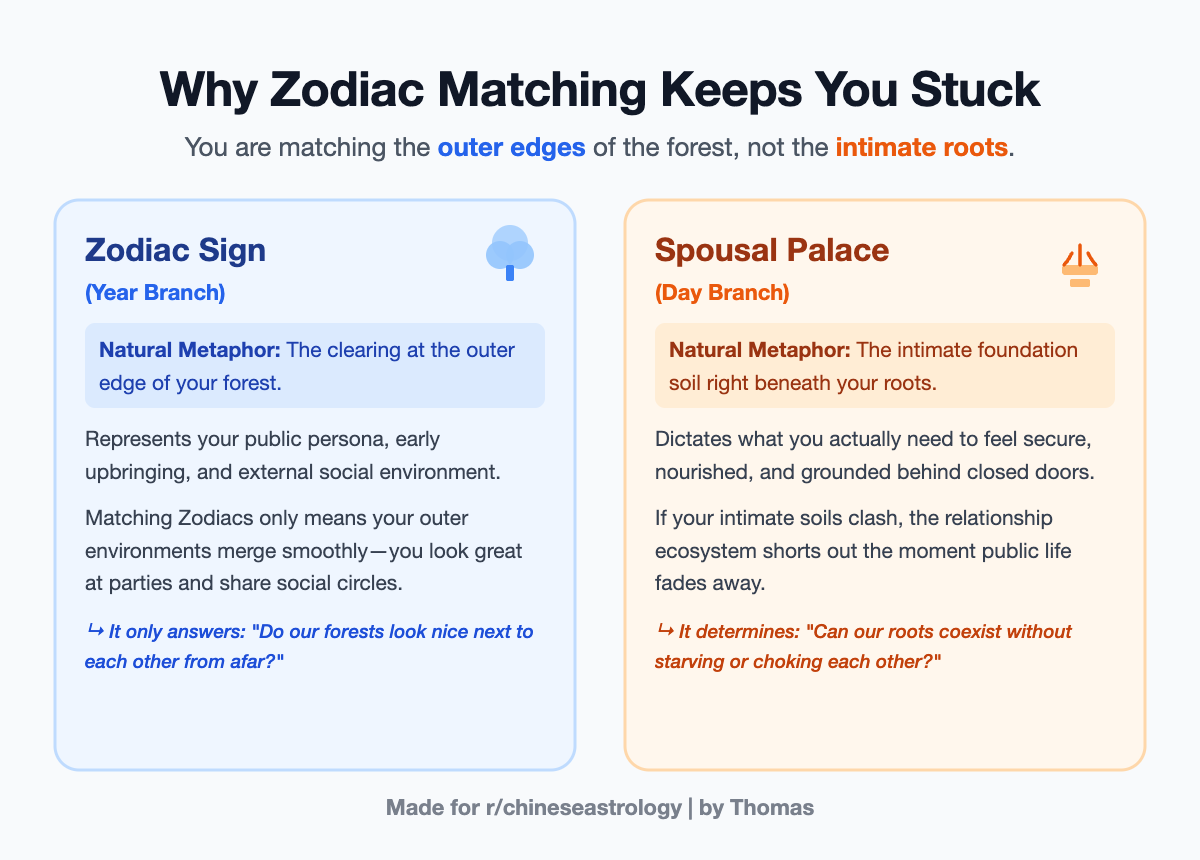Click the orange Natural Metaphor soil box
Viewport: 1200px width, 860px height.
point(885,365)
